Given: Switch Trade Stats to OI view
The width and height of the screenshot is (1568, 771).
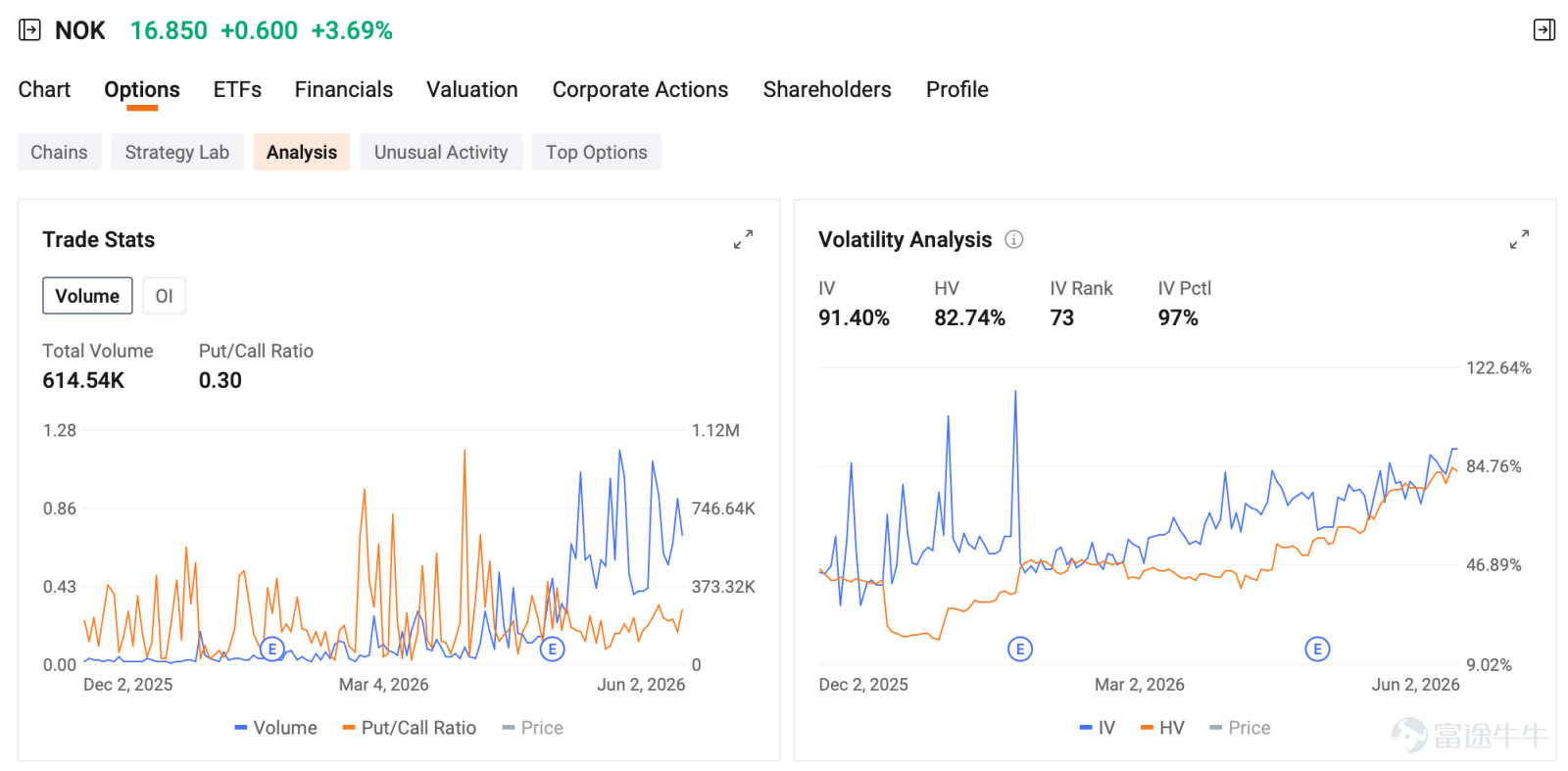Looking at the screenshot, I should [x=164, y=296].
